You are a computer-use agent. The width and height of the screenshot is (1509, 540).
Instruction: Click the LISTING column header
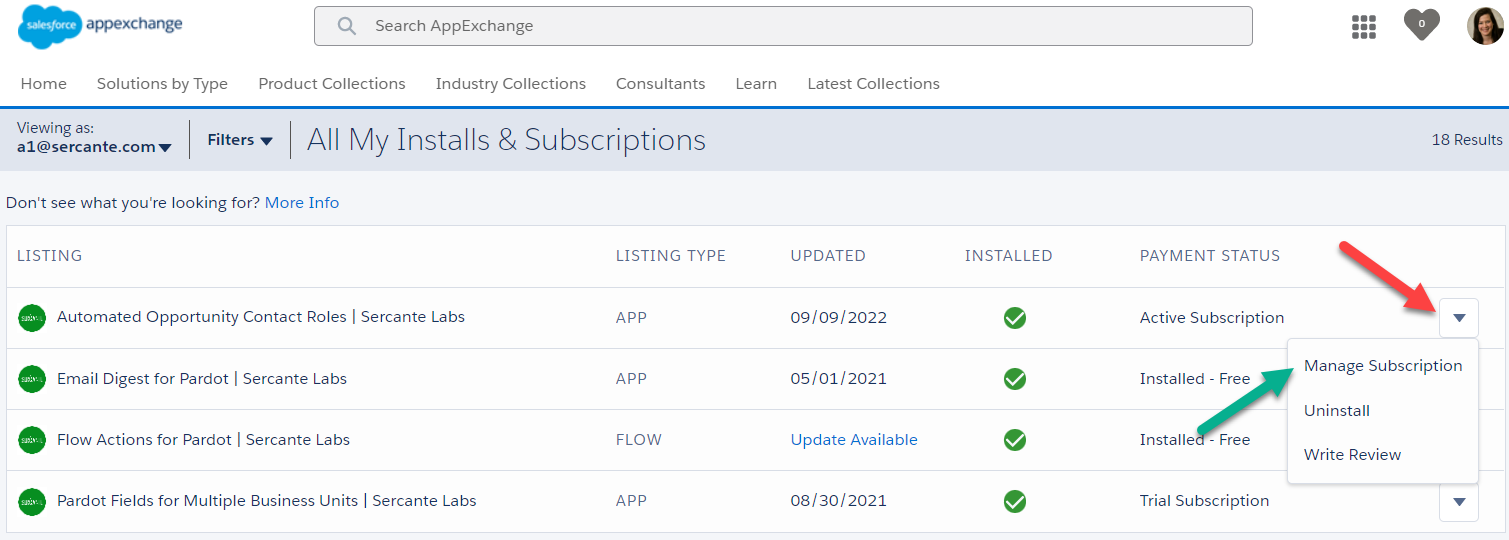[50, 256]
